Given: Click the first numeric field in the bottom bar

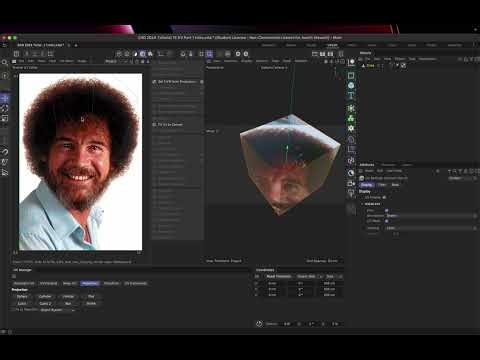Looking at the screenshot, I should point(287,324).
